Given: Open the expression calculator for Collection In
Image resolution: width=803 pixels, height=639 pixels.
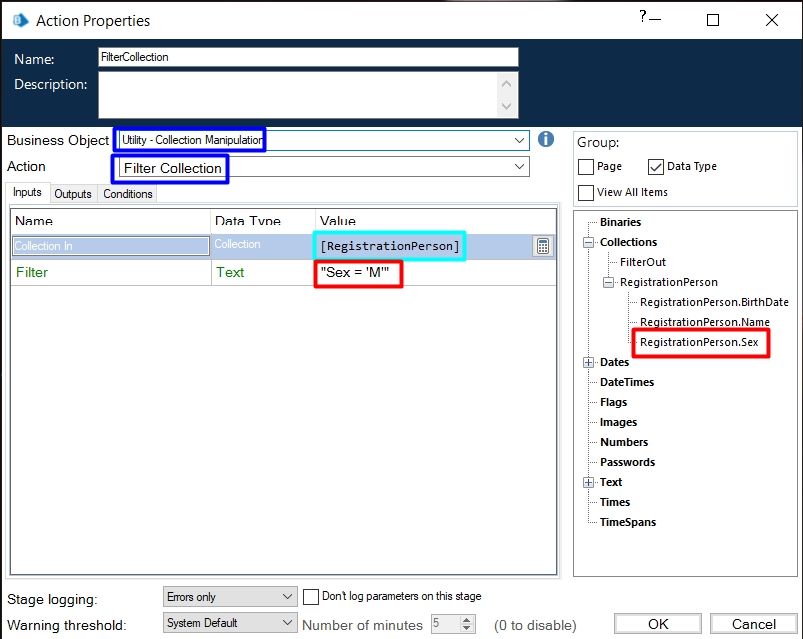Looking at the screenshot, I should click(542, 246).
